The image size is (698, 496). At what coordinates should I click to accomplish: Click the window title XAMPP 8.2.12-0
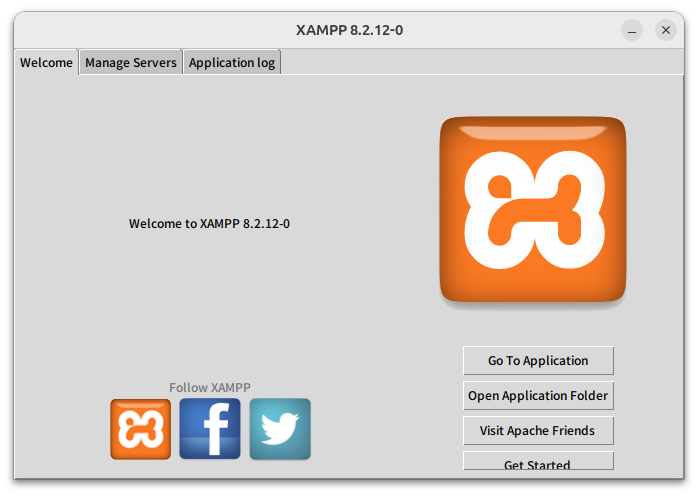(x=349, y=30)
